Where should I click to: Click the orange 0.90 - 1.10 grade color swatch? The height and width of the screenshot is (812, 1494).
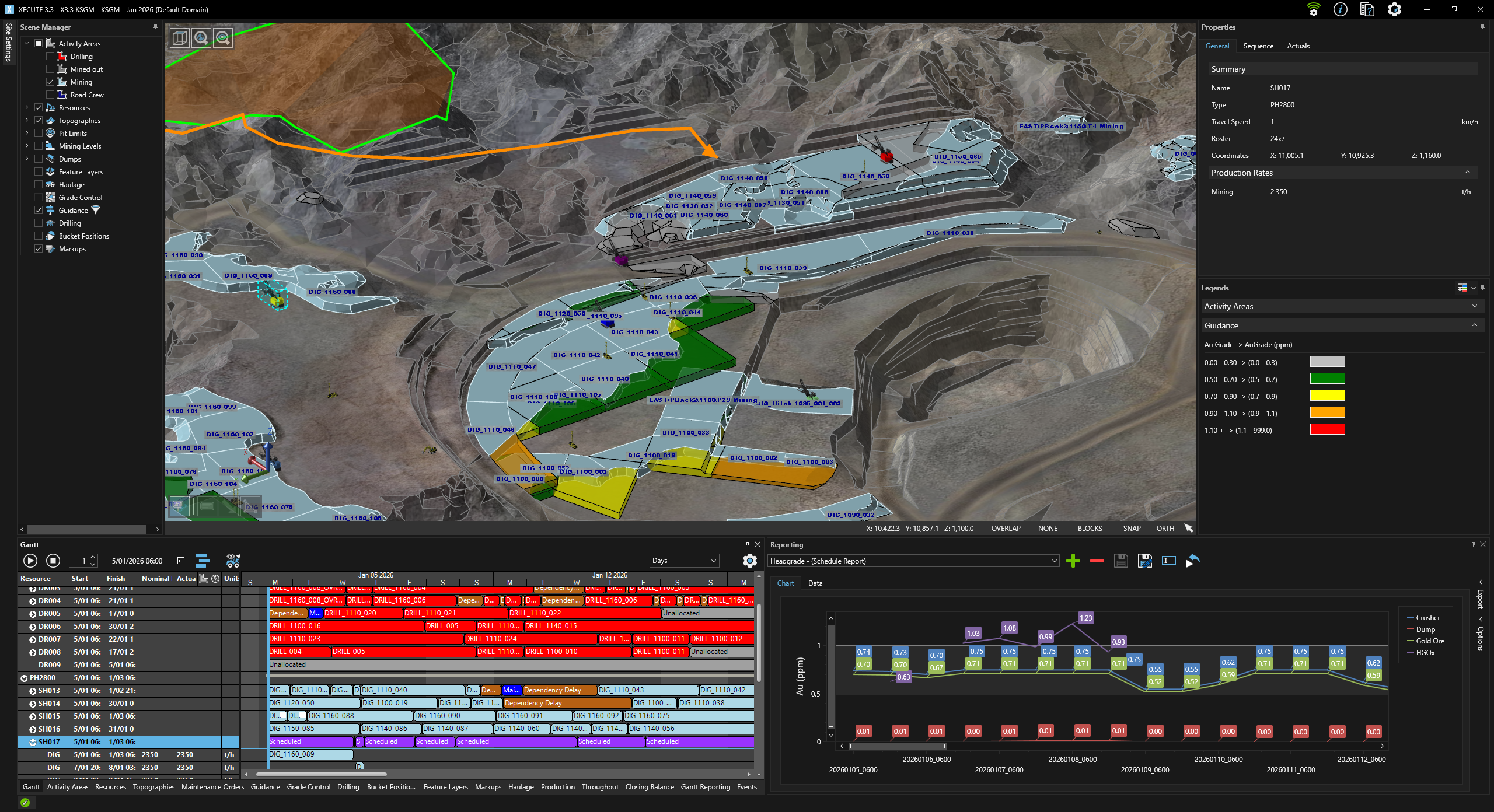pyautogui.click(x=1327, y=413)
